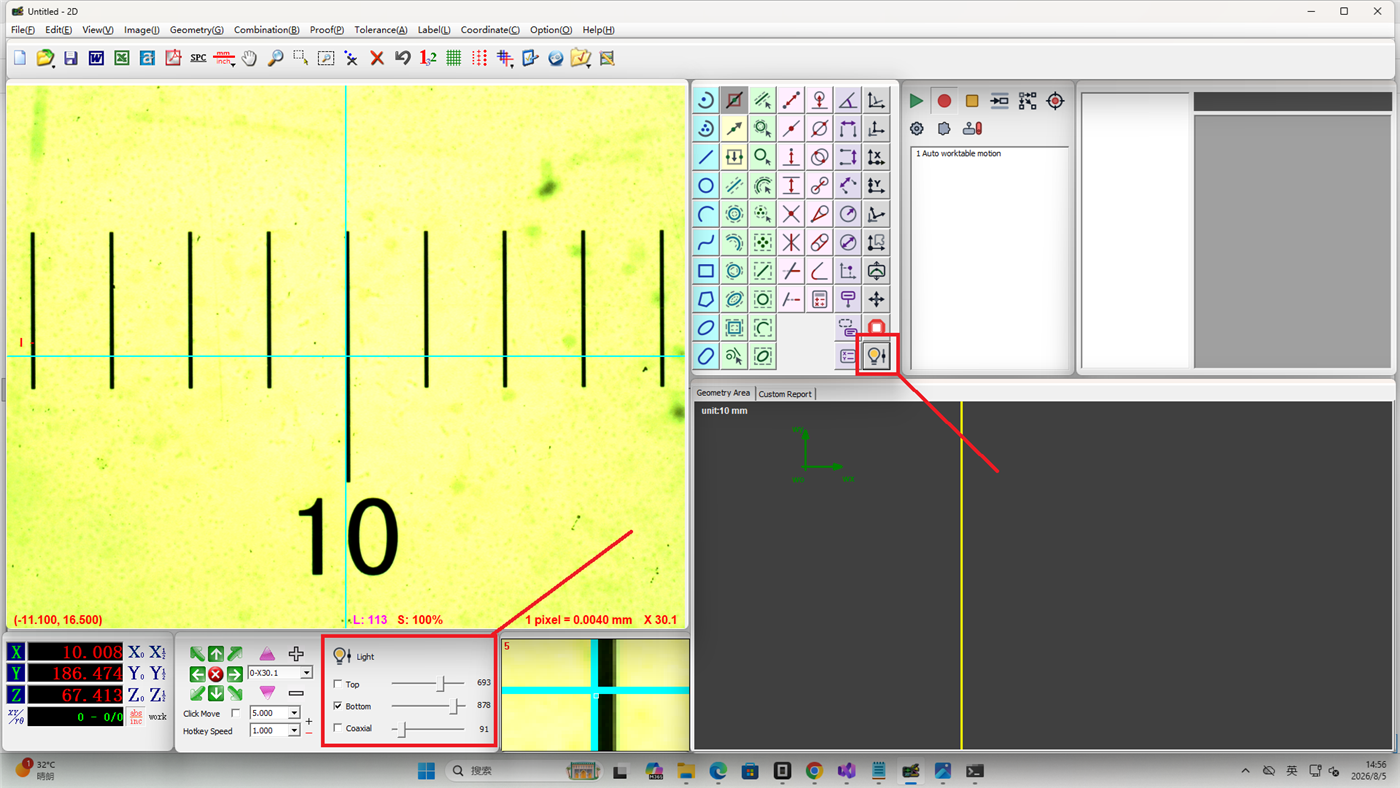Viewport: 1400px width, 788px height.
Task: Open program settings gear icon
Action: [x=917, y=128]
